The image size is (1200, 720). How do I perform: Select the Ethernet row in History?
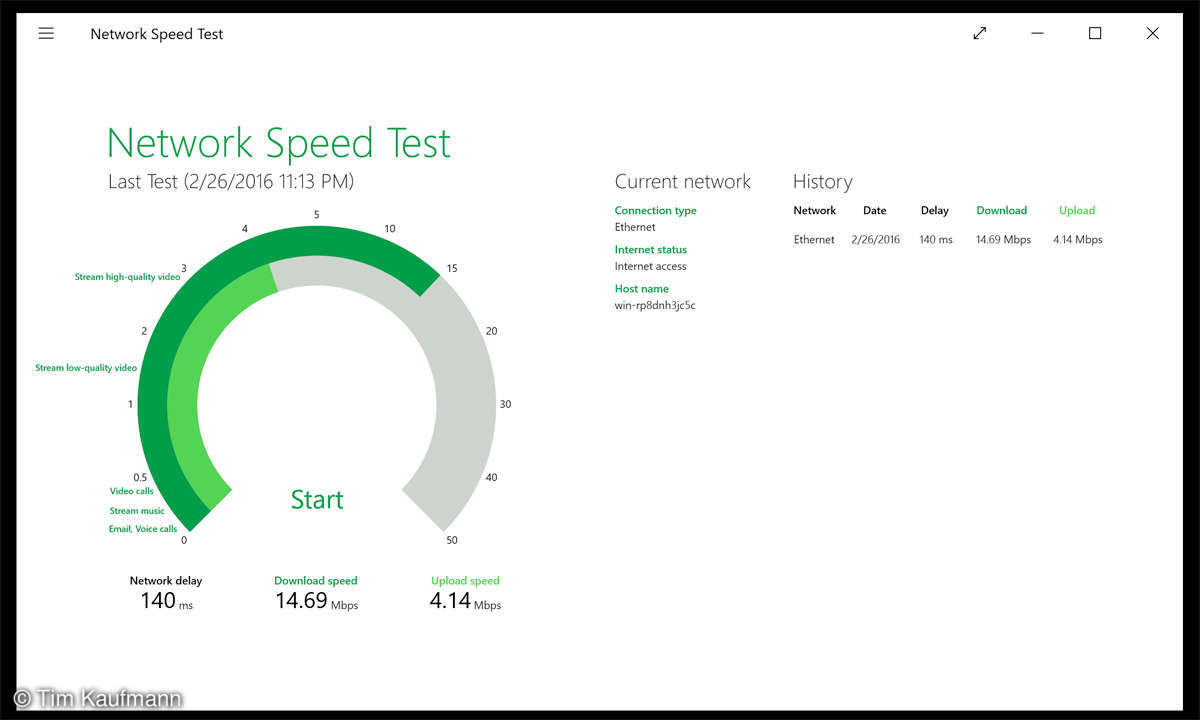(948, 240)
